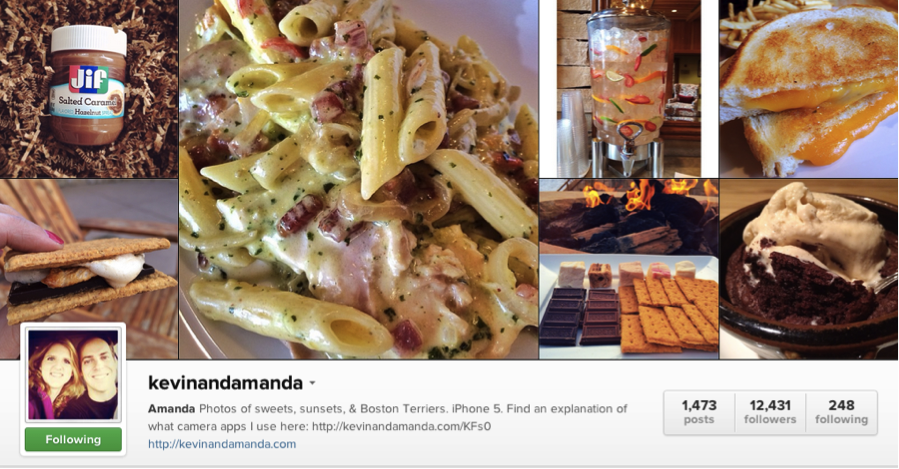Open the http://kevinandamanda.com link
899x469 pixels.
click(222, 444)
